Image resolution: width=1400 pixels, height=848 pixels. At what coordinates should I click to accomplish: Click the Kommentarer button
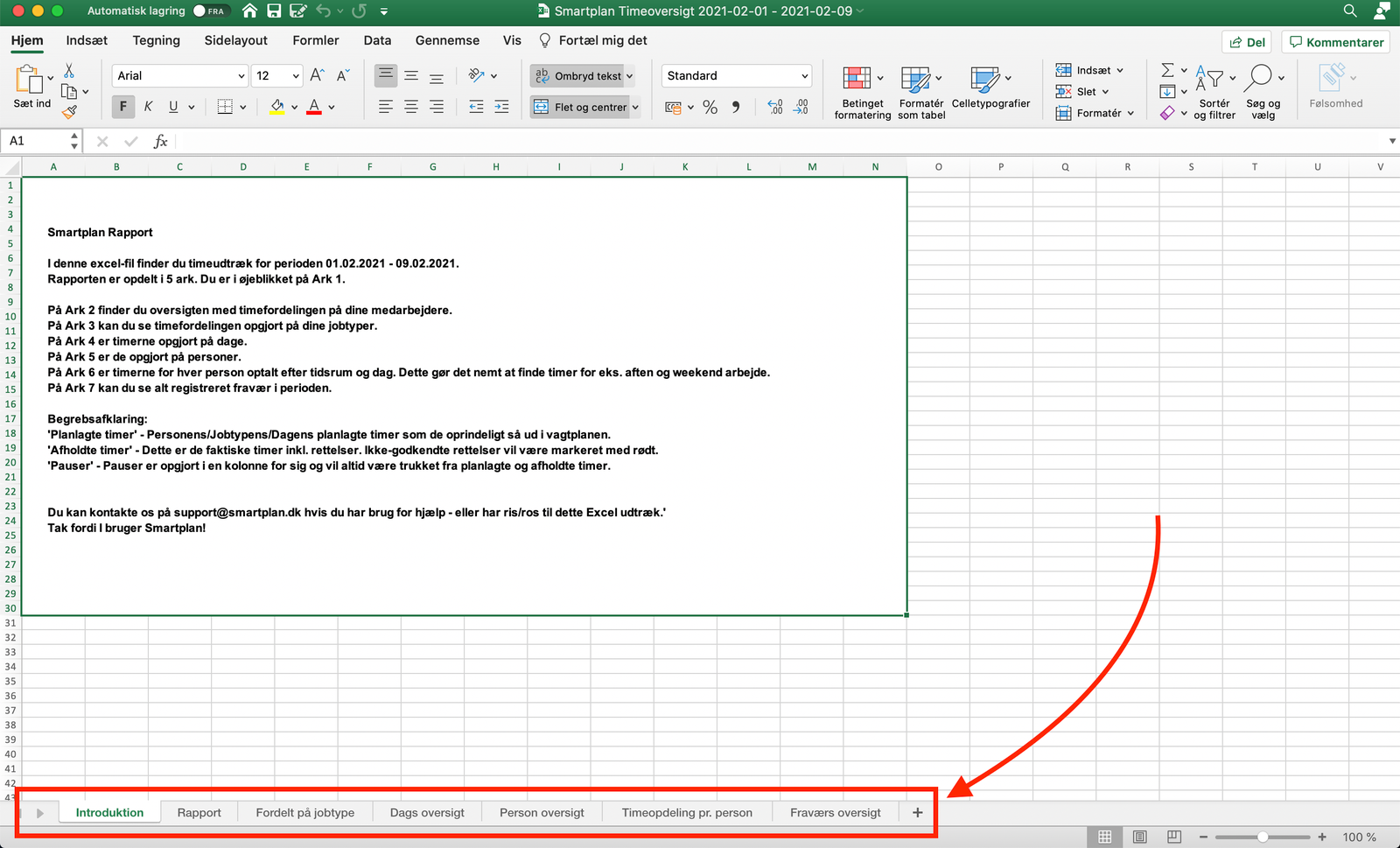click(x=1336, y=42)
